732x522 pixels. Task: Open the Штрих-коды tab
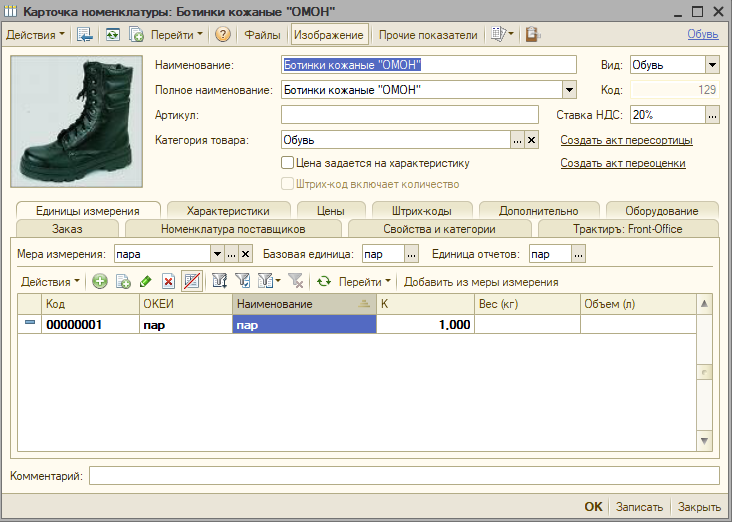[423, 211]
